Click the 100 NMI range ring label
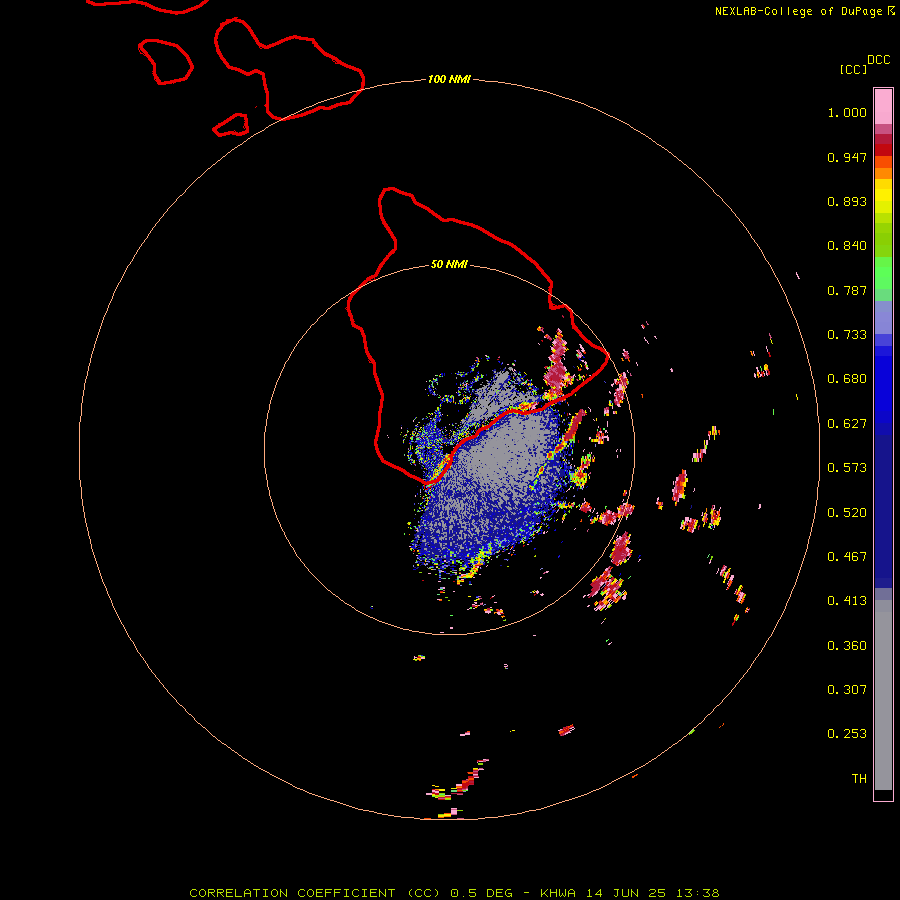This screenshot has width=900, height=900. [x=449, y=79]
